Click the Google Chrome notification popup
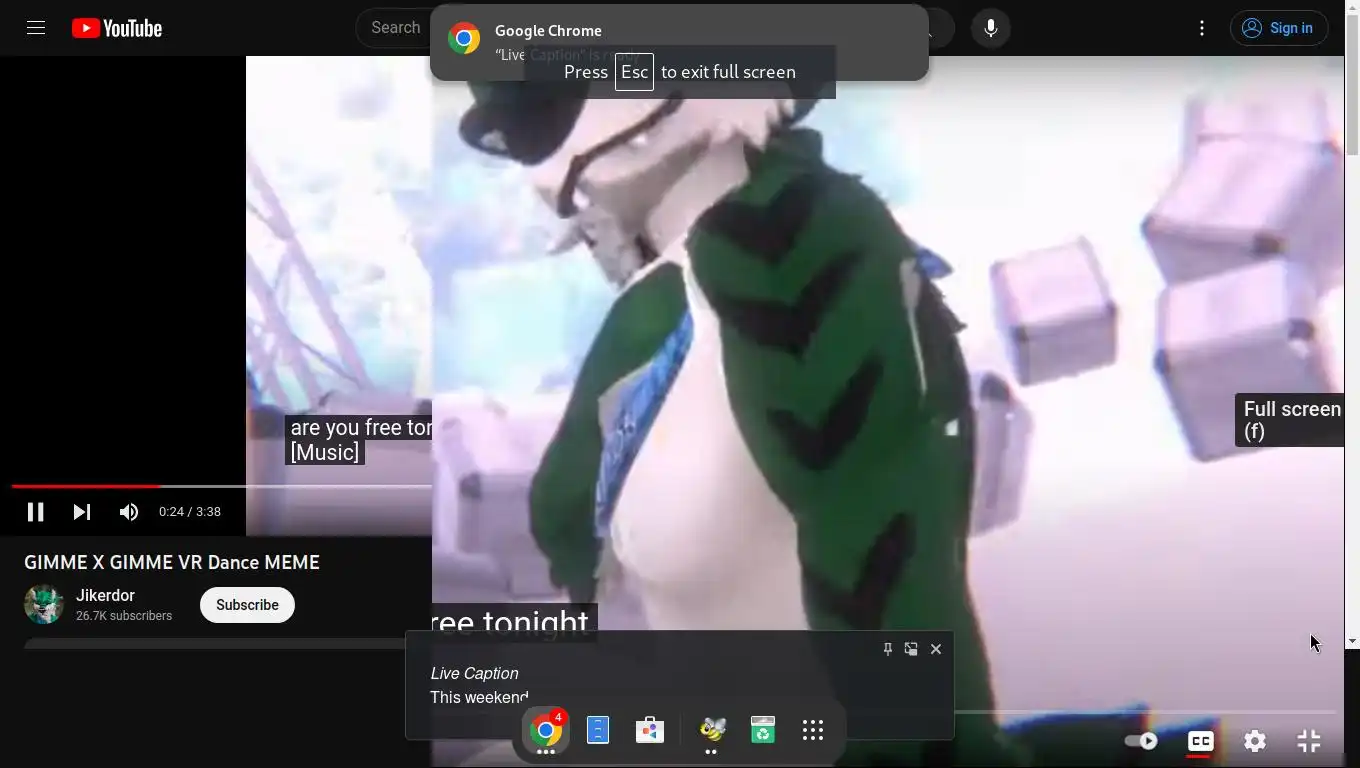Image resolution: width=1360 pixels, height=768 pixels. [x=679, y=43]
